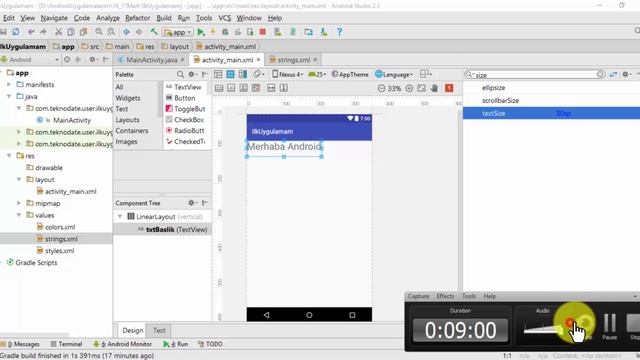The height and width of the screenshot is (360, 640).
Task: Toggle the expand horizontally layout icon
Action: pos(271,88)
